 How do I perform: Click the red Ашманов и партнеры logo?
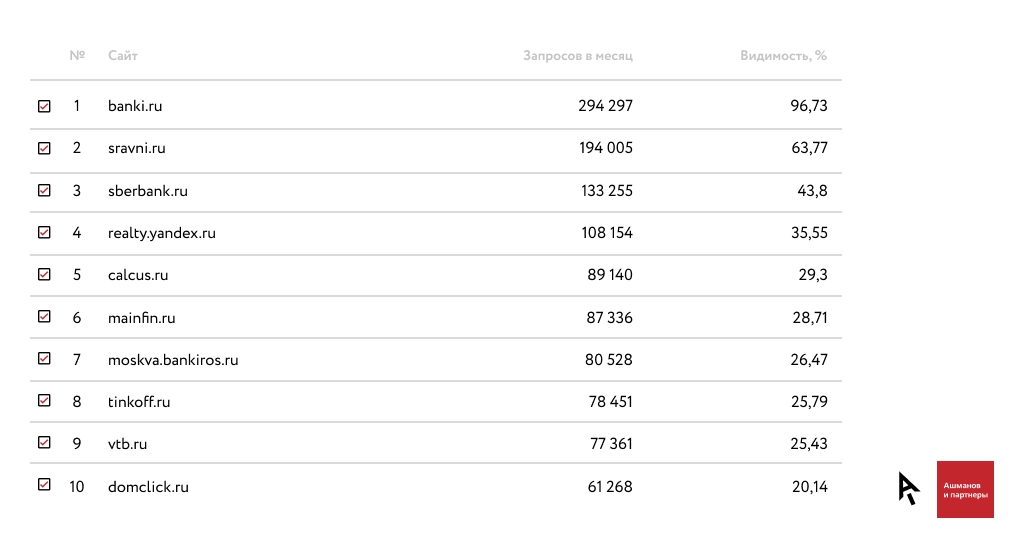coord(965,490)
